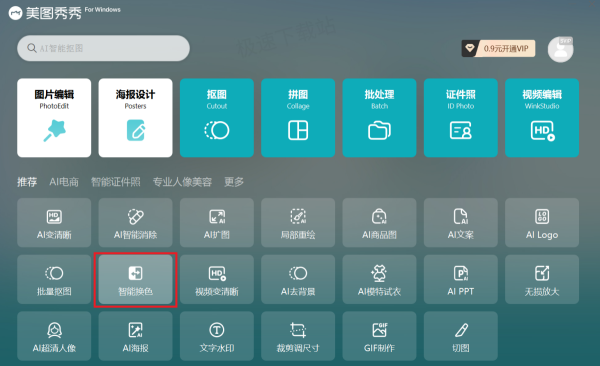Open the 视频变清晰 tool

tap(217, 279)
